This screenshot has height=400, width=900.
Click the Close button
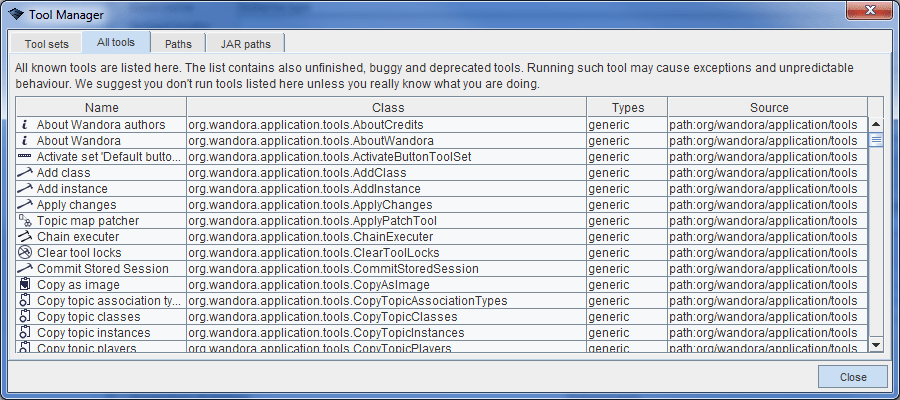(852, 377)
